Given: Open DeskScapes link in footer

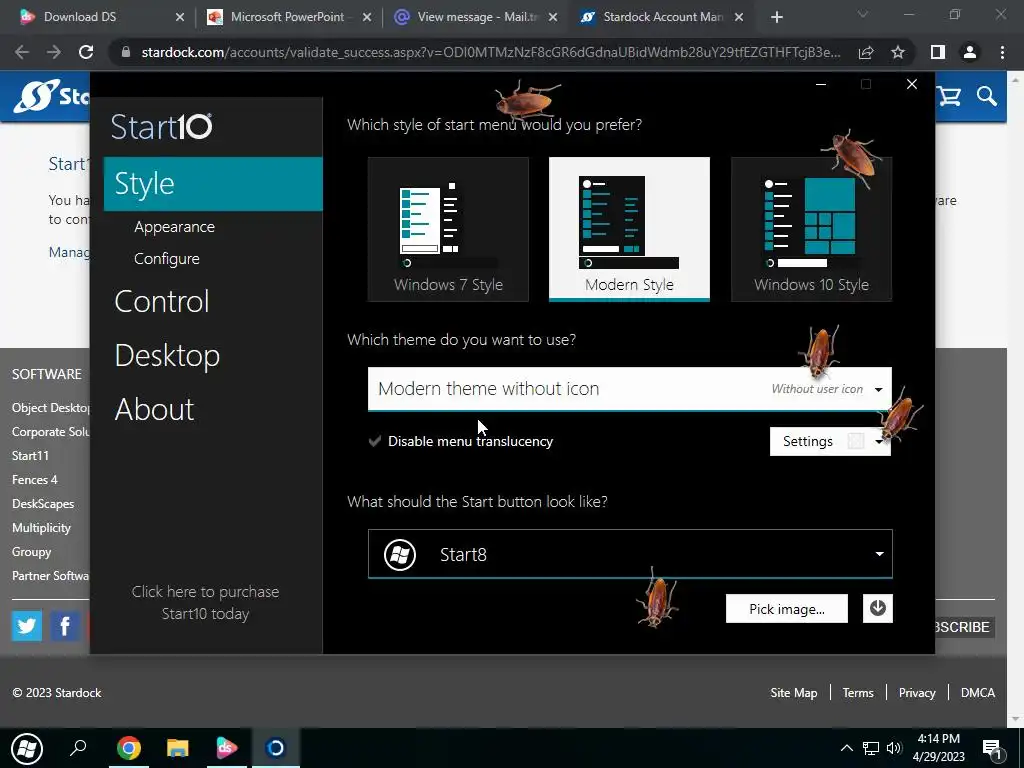Looking at the screenshot, I should click(x=43, y=504).
